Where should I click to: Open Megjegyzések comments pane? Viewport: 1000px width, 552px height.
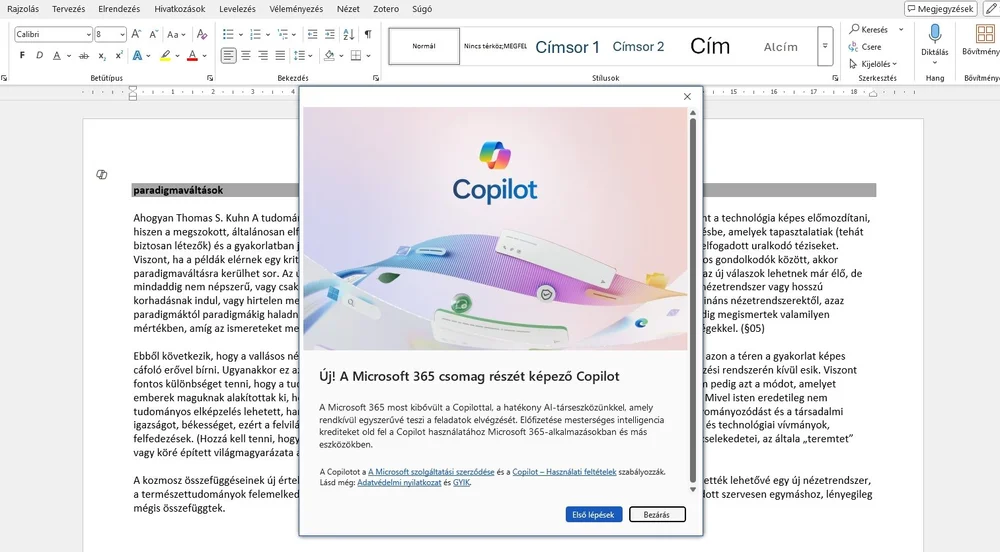[941, 9]
